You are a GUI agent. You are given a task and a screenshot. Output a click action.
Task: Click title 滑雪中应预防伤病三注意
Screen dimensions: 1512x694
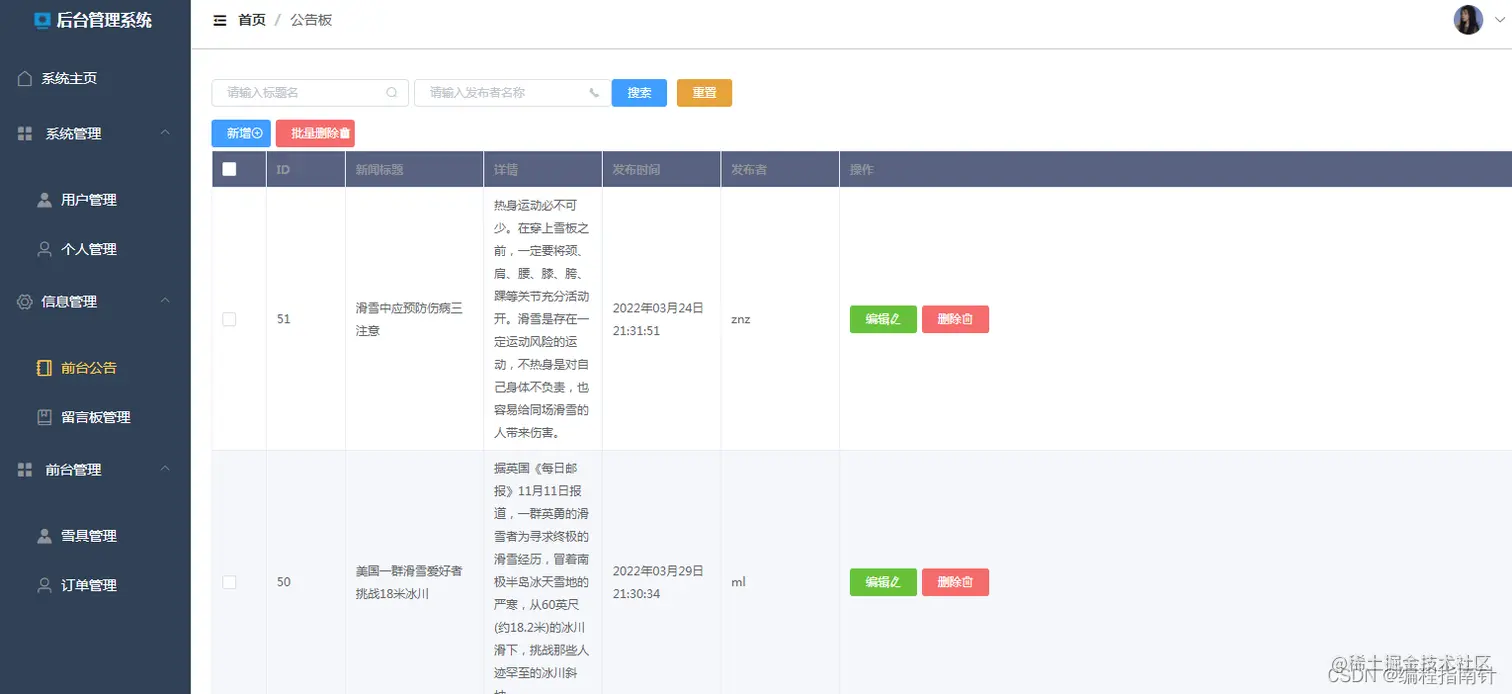(x=409, y=319)
